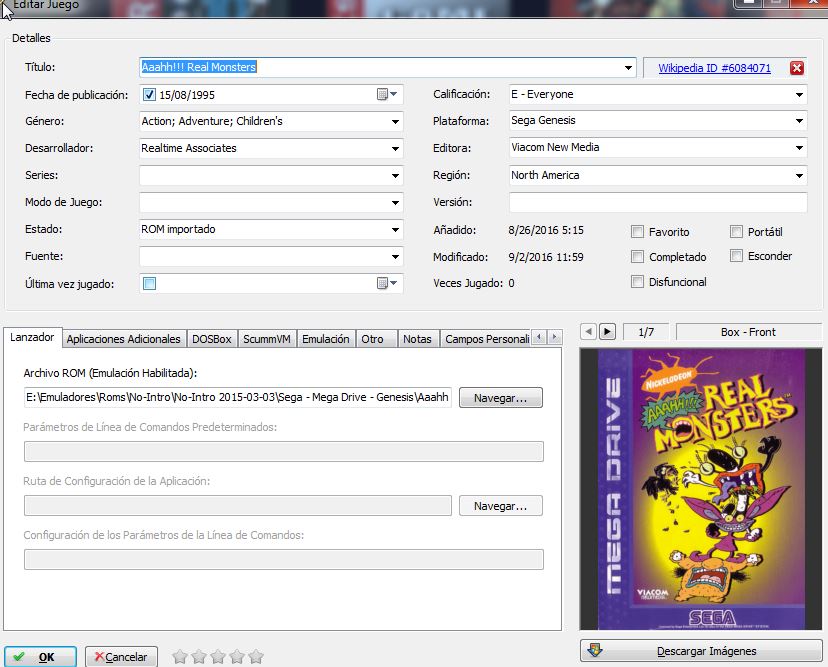Remove the Wikipedia ID with red X icon
828x667 pixels.
coord(797,68)
